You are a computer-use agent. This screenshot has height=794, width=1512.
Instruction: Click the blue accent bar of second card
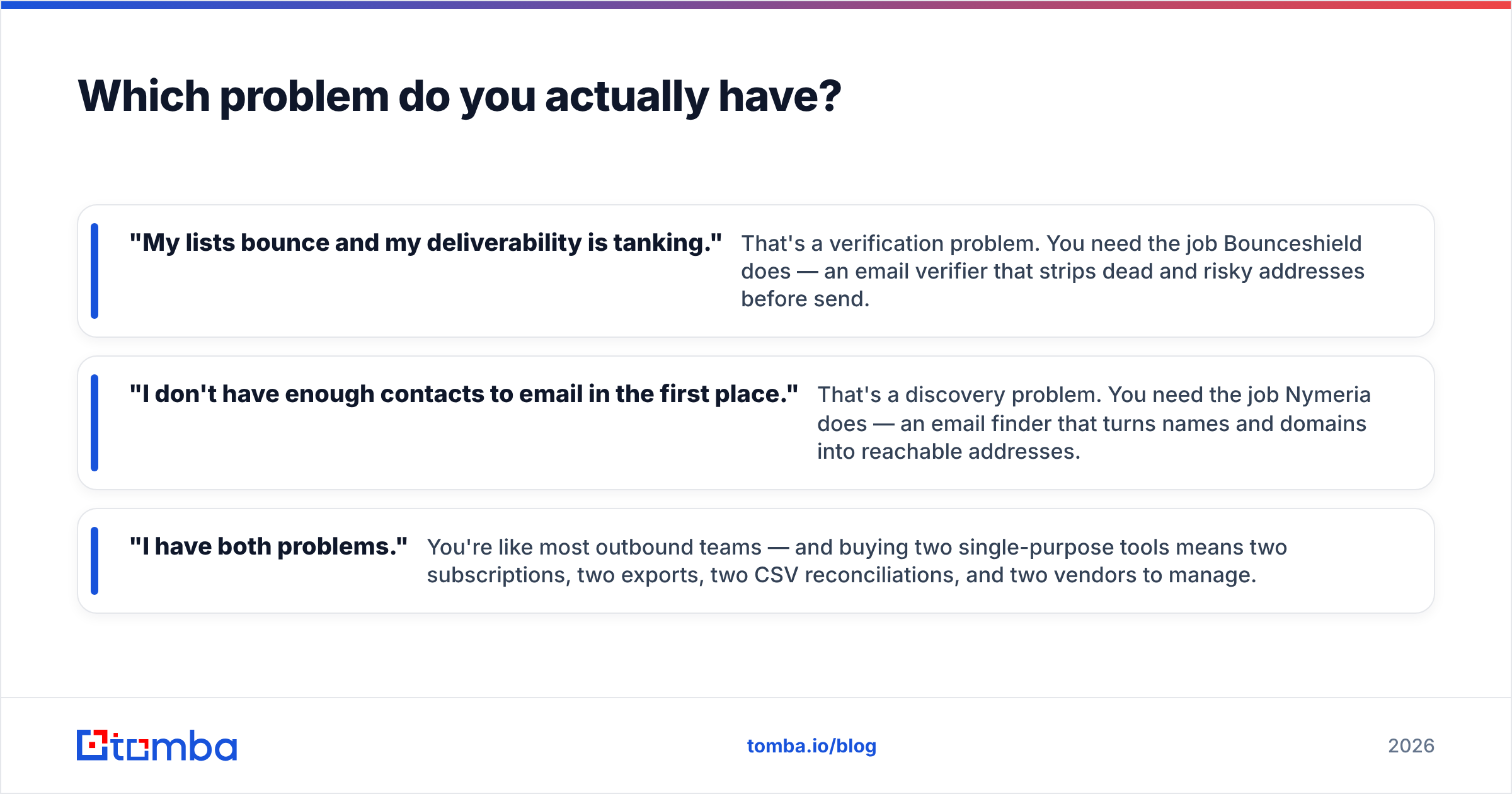[x=94, y=423]
